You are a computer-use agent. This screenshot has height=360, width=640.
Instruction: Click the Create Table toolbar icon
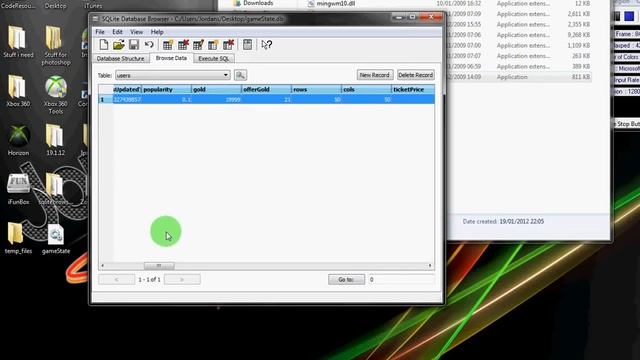(168, 44)
